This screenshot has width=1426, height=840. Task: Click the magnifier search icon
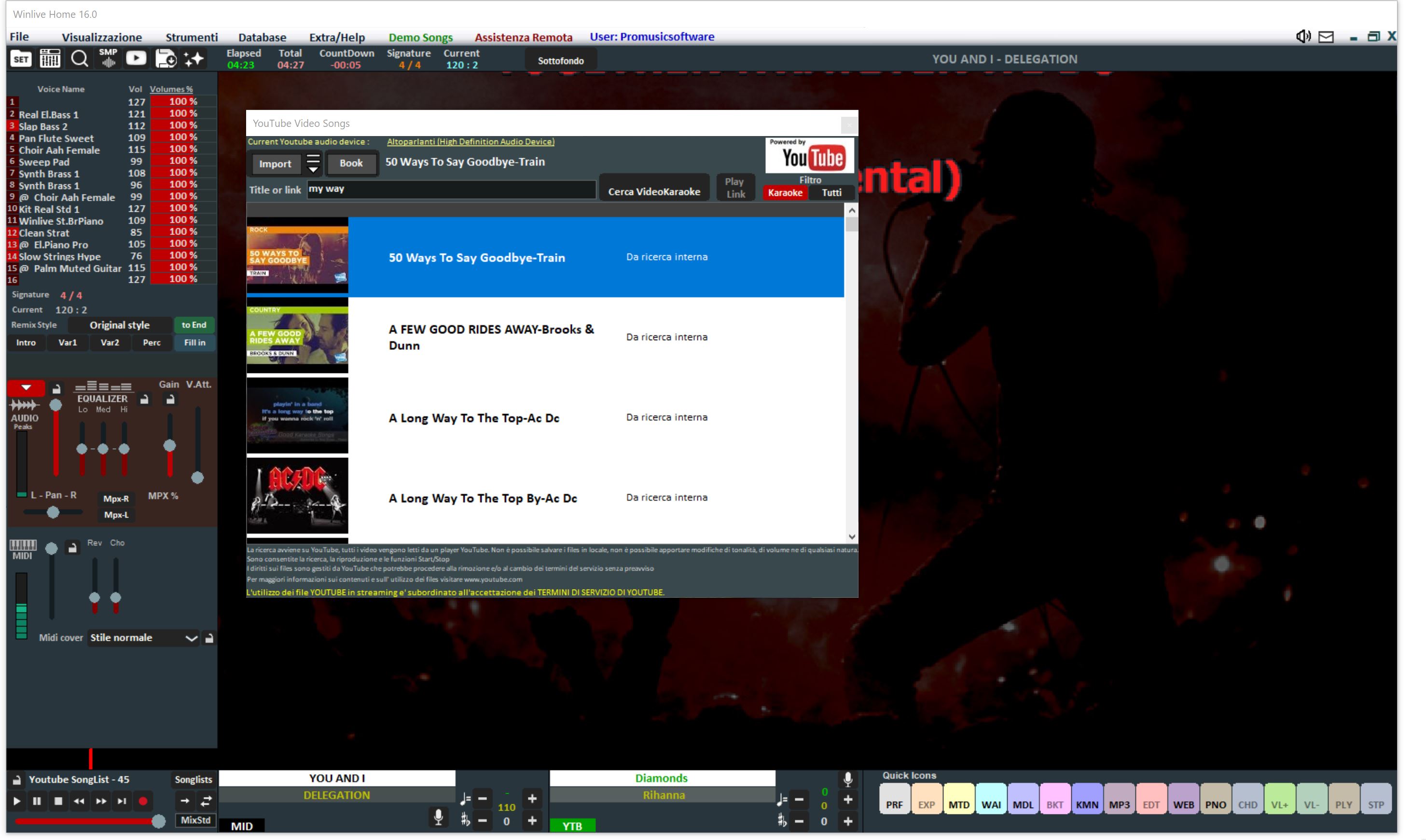pos(79,59)
